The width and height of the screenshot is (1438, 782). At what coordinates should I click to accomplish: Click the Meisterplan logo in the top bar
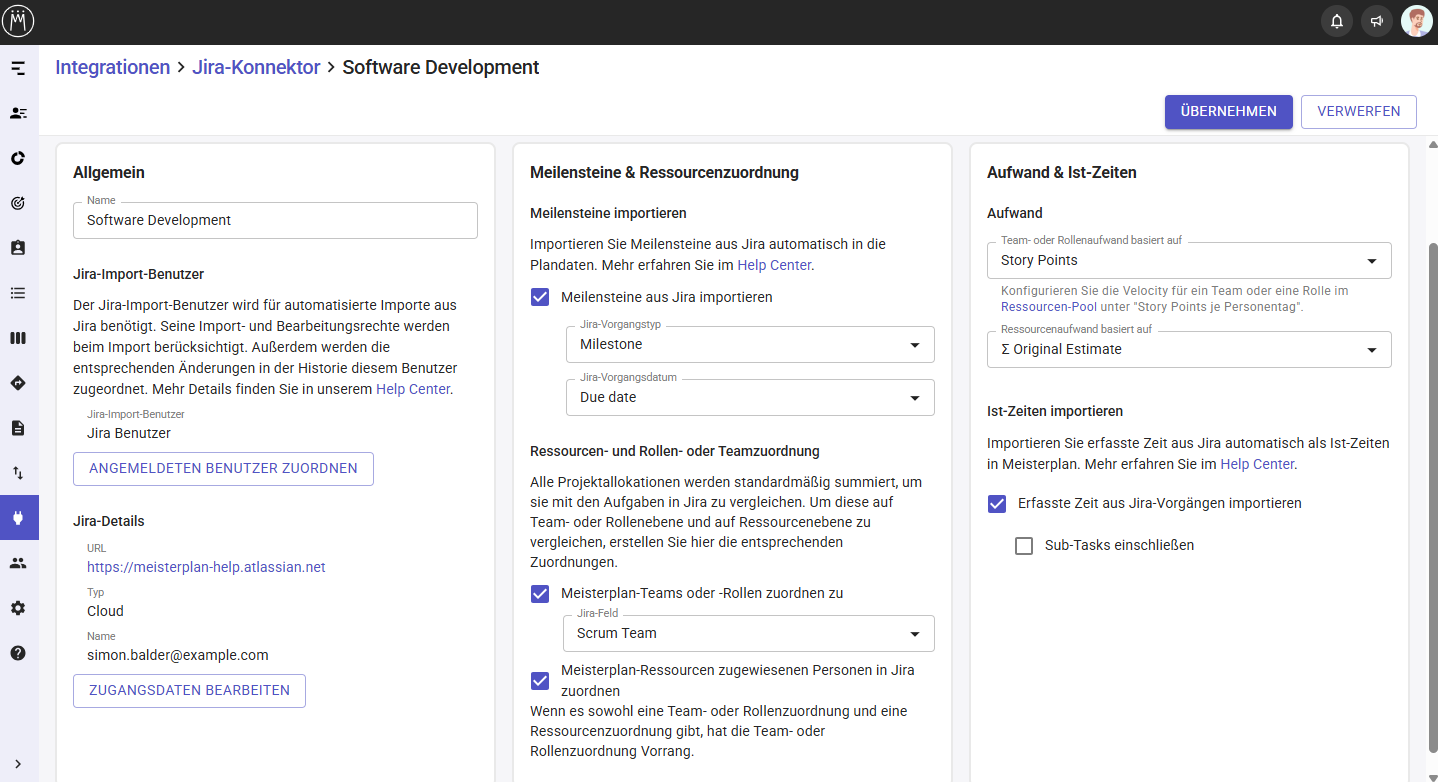(x=19, y=21)
